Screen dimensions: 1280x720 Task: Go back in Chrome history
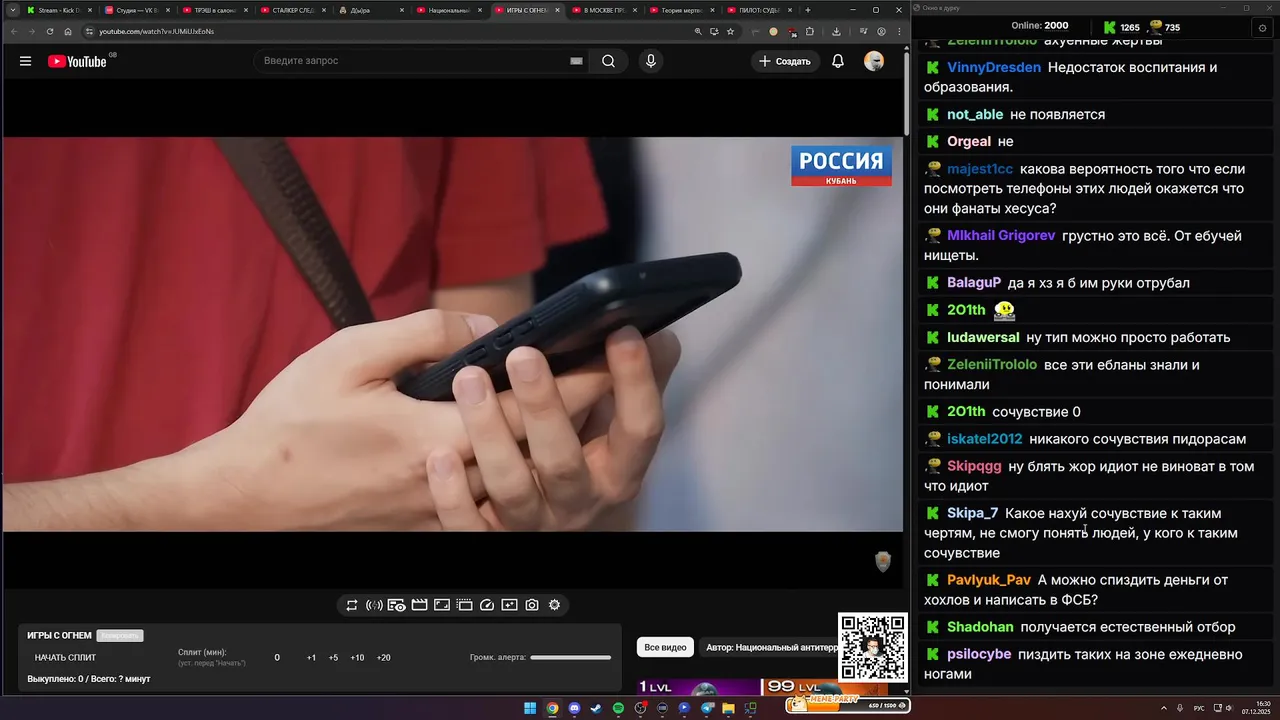[12, 31]
